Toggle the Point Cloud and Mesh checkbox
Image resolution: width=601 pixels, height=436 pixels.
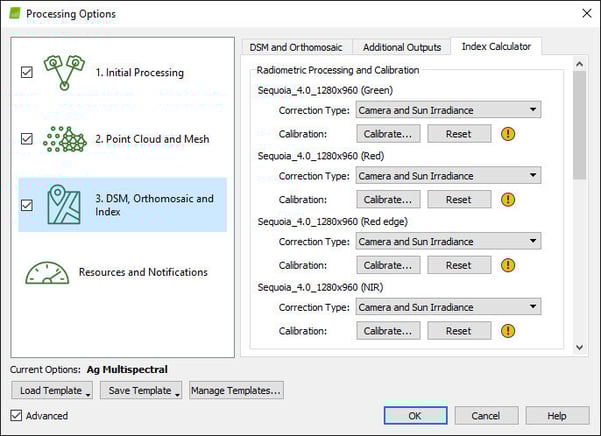pyautogui.click(x=27, y=139)
